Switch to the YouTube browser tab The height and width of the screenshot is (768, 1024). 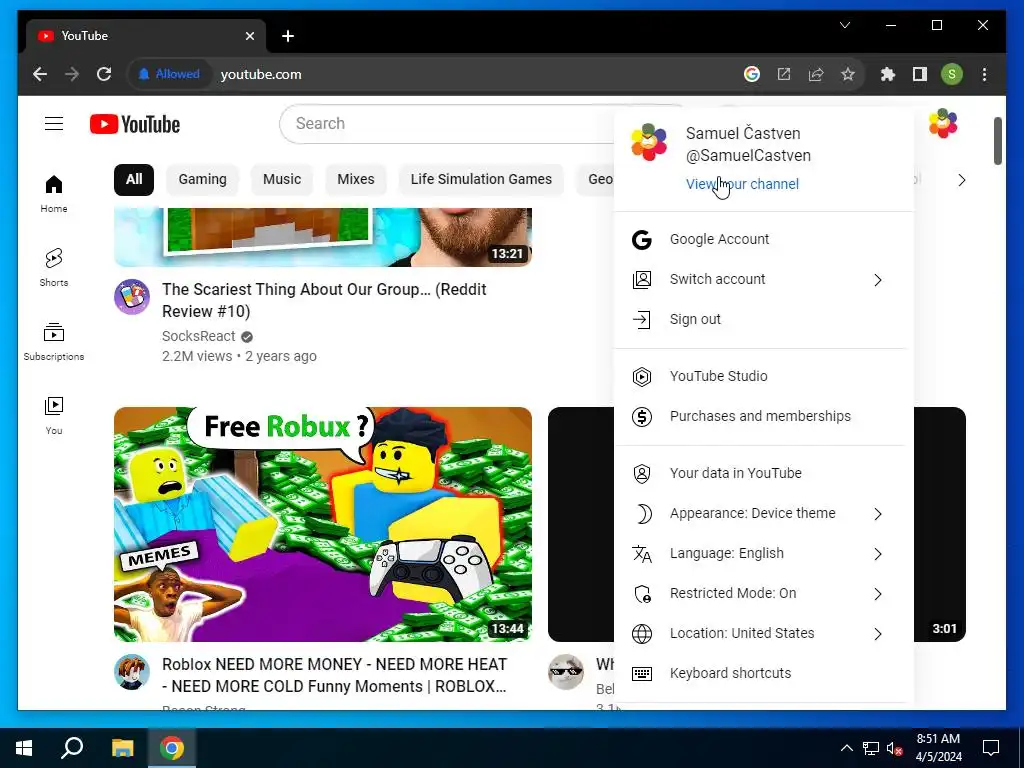tap(146, 36)
